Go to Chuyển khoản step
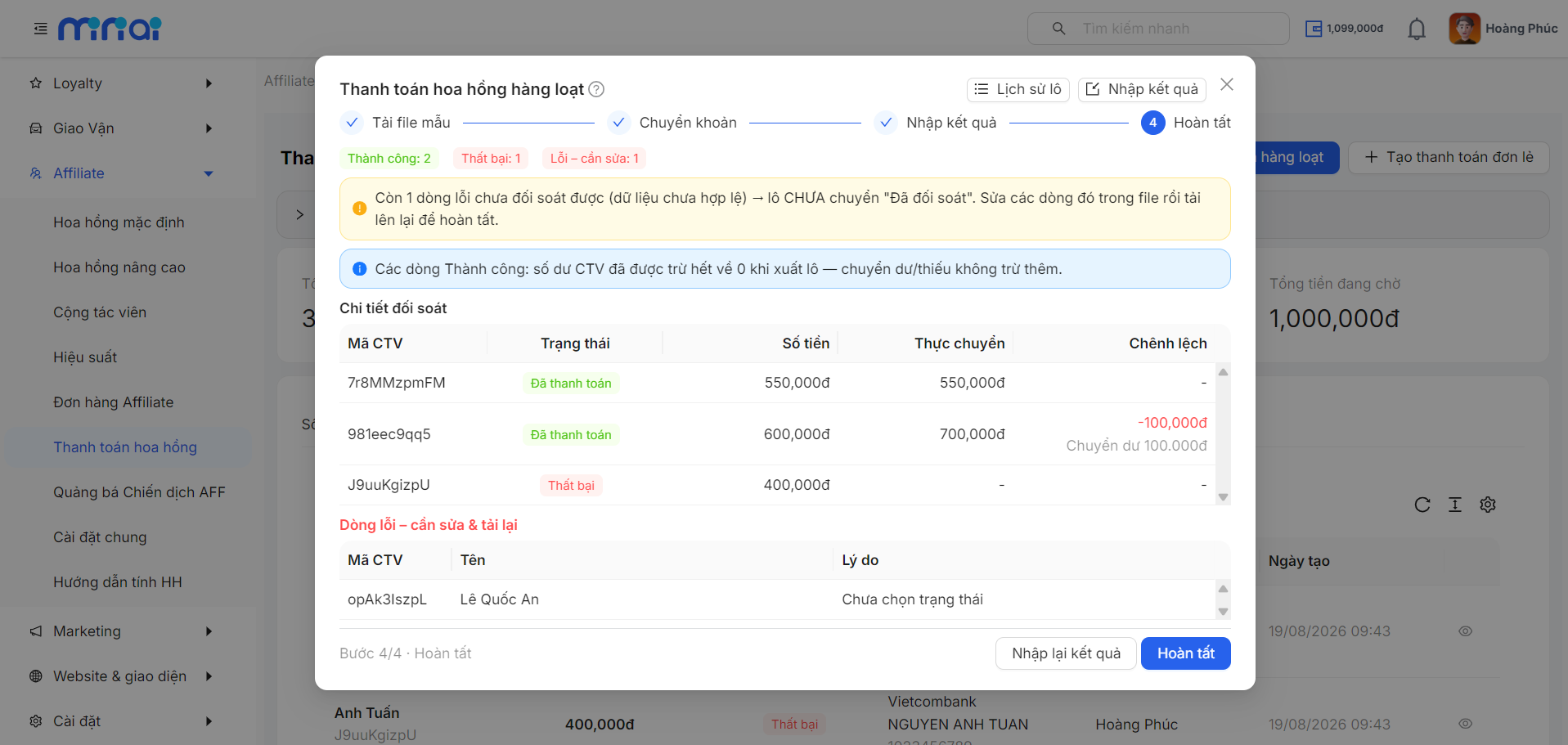The width and height of the screenshot is (1568, 745). point(672,123)
